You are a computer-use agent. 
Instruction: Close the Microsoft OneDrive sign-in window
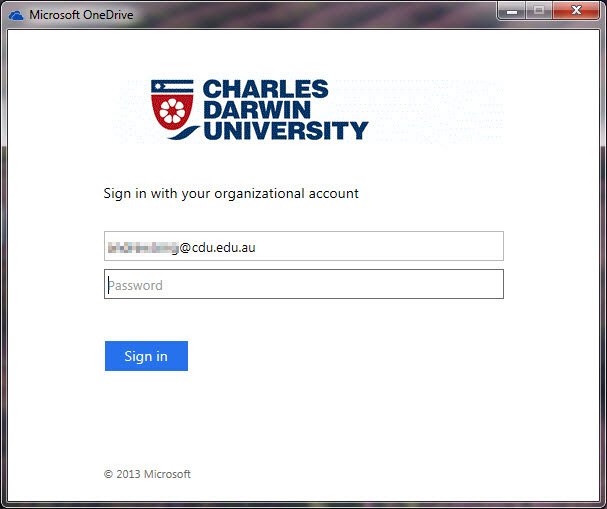pos(576,11)
